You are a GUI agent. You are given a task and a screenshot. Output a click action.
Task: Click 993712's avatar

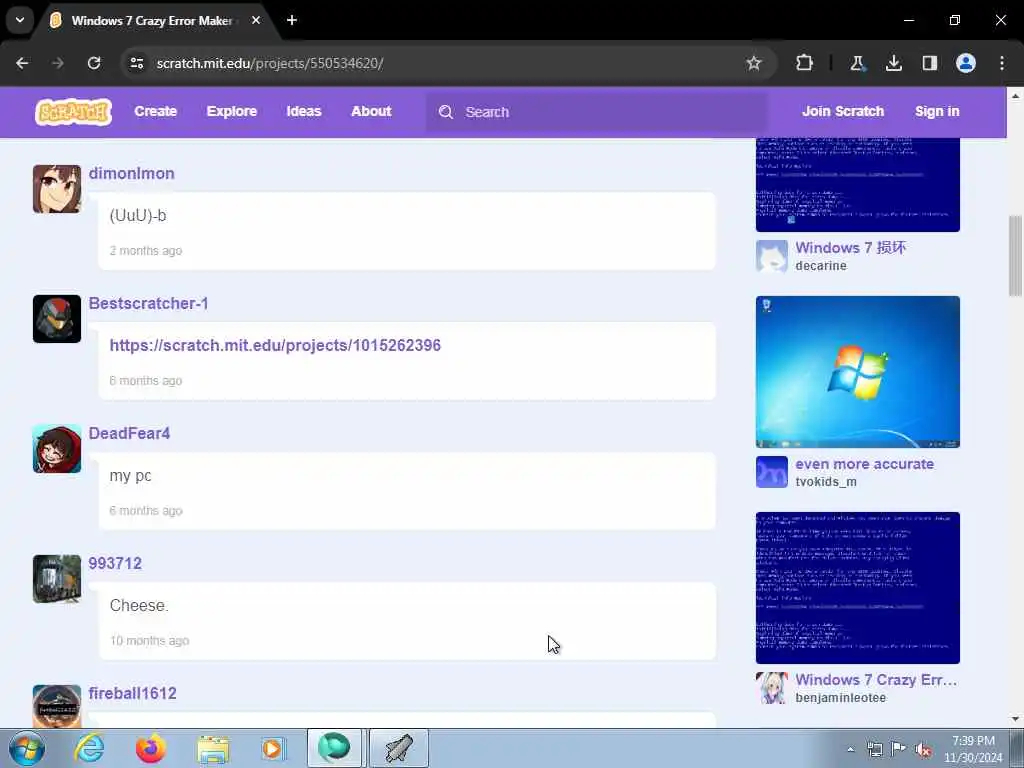[x=57, y=579]
